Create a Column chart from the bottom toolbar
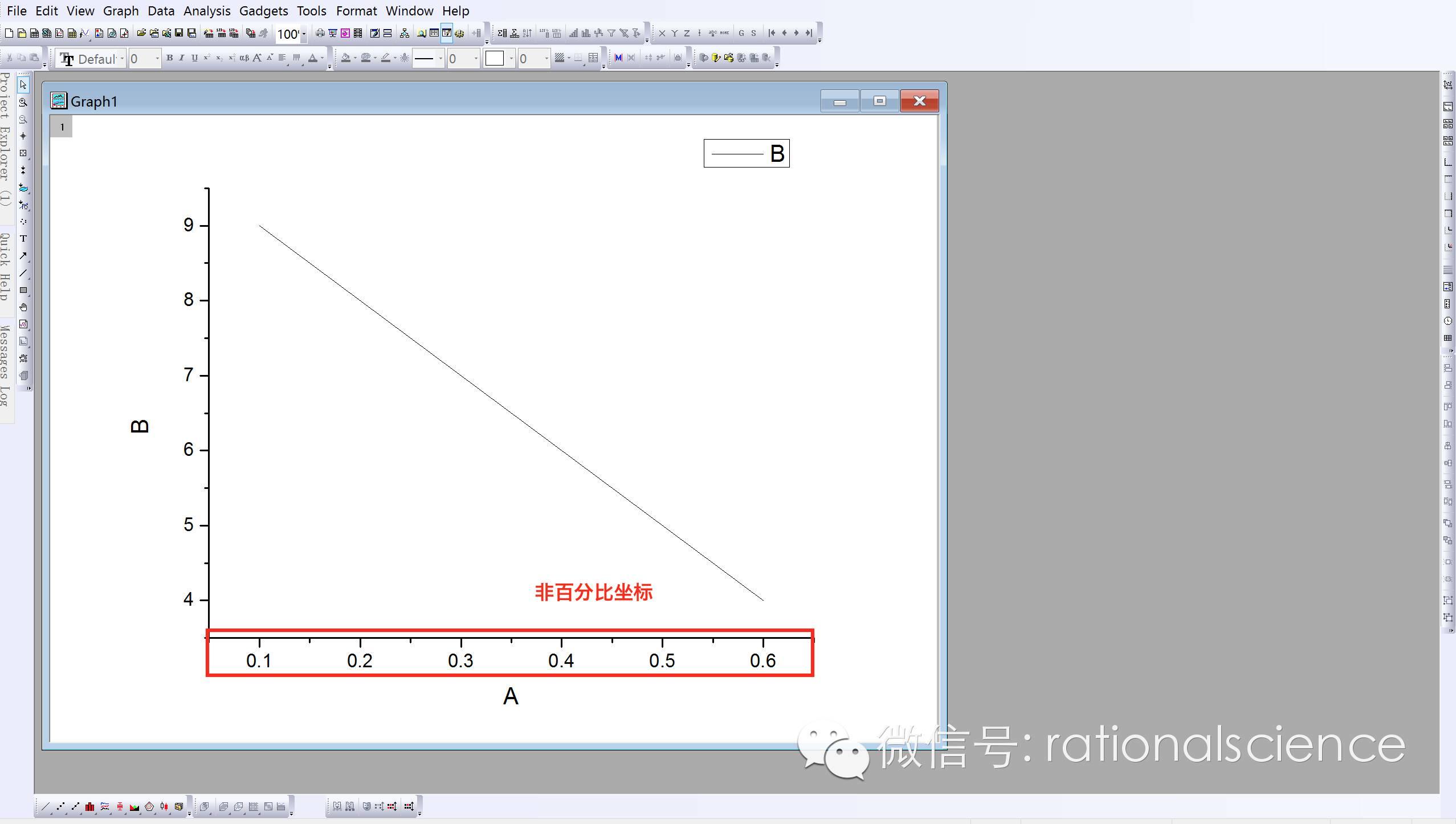This screenshot has height=824, width=1456. (x=90, y=806)
